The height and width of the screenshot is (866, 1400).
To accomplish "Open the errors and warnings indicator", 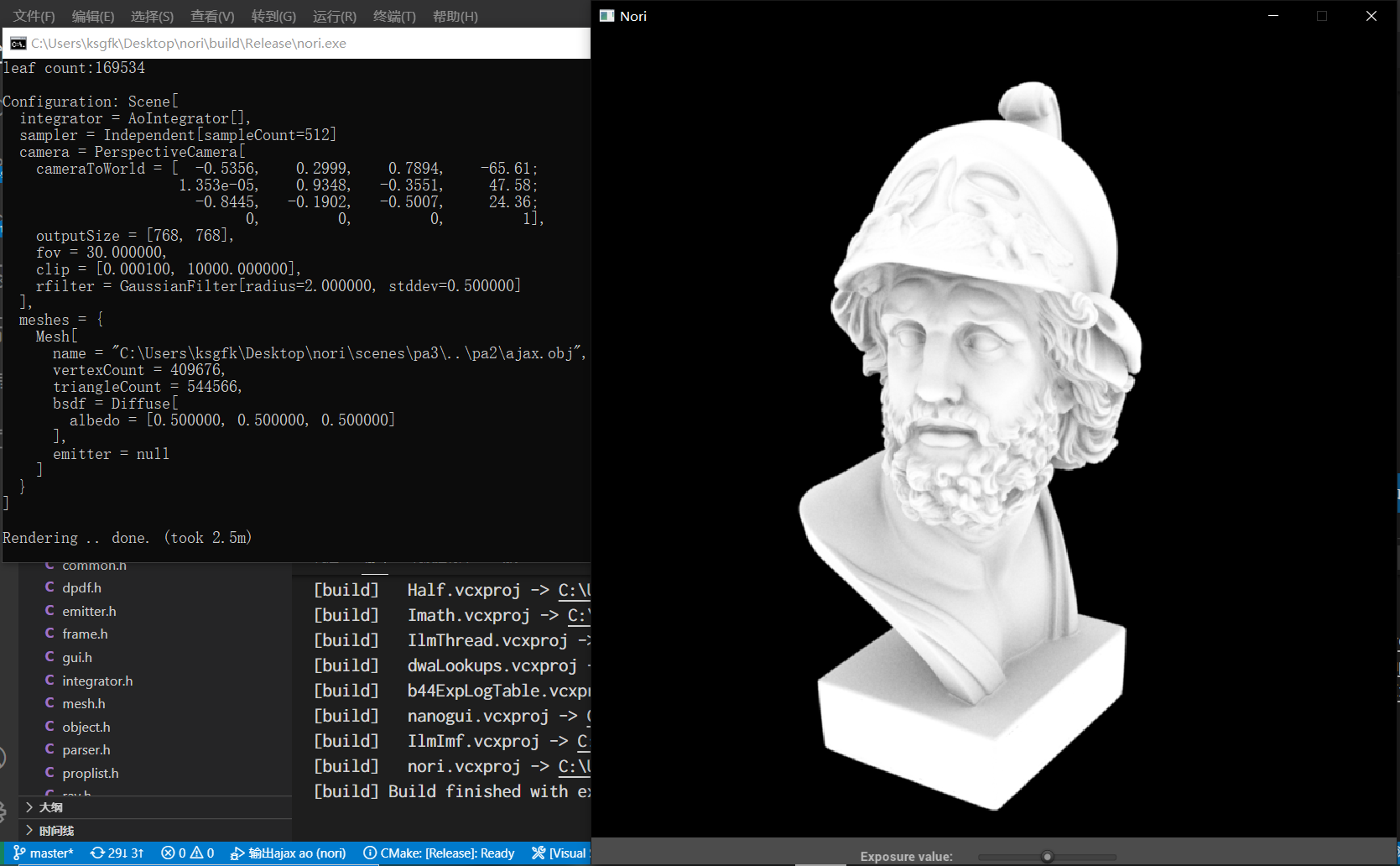I will coord(187,853).
